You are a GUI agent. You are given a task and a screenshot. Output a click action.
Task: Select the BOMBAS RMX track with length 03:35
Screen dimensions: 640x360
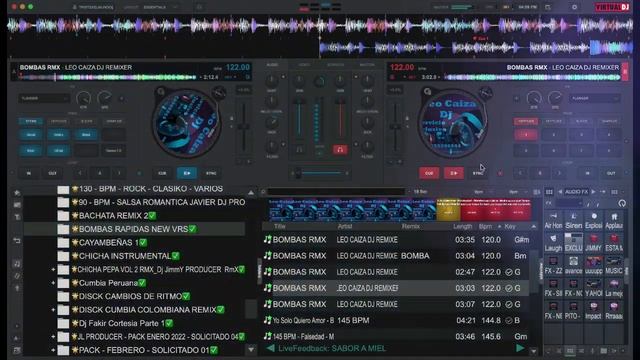(x=396, y=240)
